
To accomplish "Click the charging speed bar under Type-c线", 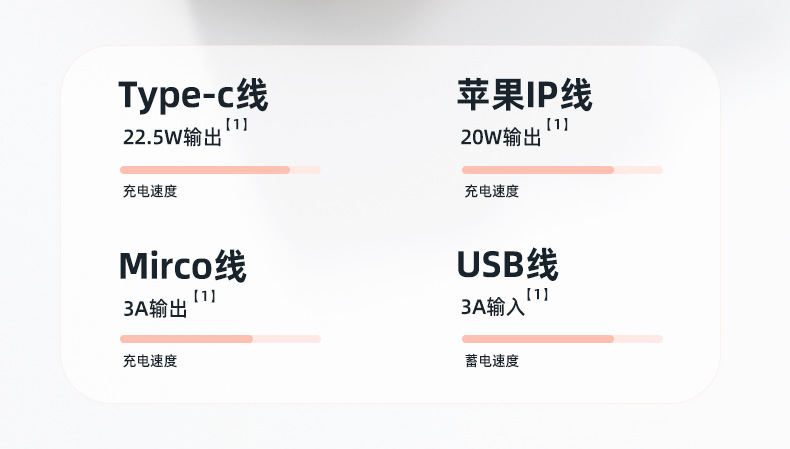I will pyautogui.click(x=220, y=170).
